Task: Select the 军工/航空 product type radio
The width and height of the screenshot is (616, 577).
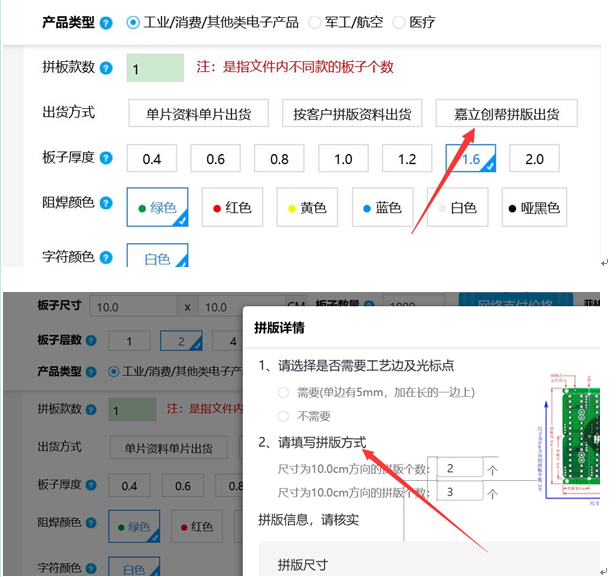Action: point(315,22)
